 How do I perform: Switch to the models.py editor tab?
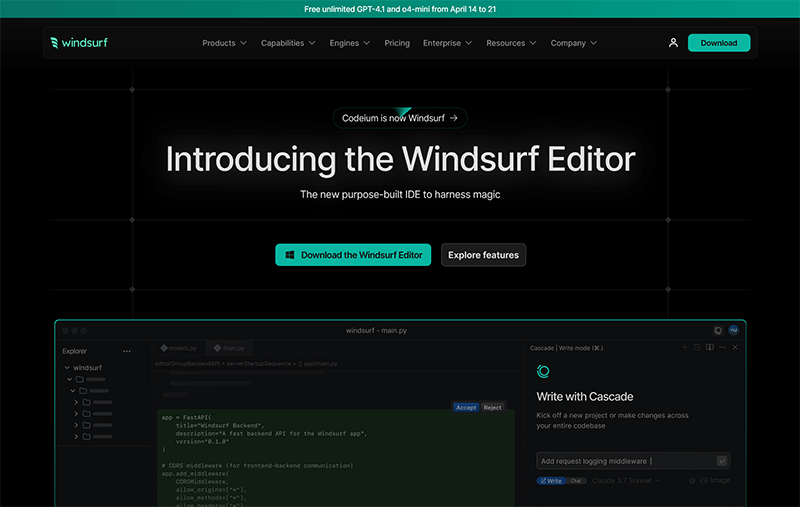(x=179, y=348)
